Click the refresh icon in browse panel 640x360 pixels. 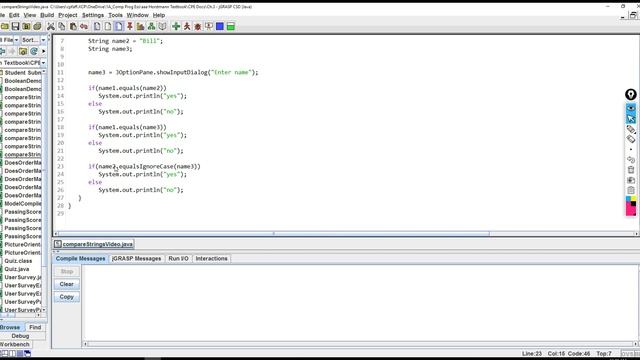point(34,51)
